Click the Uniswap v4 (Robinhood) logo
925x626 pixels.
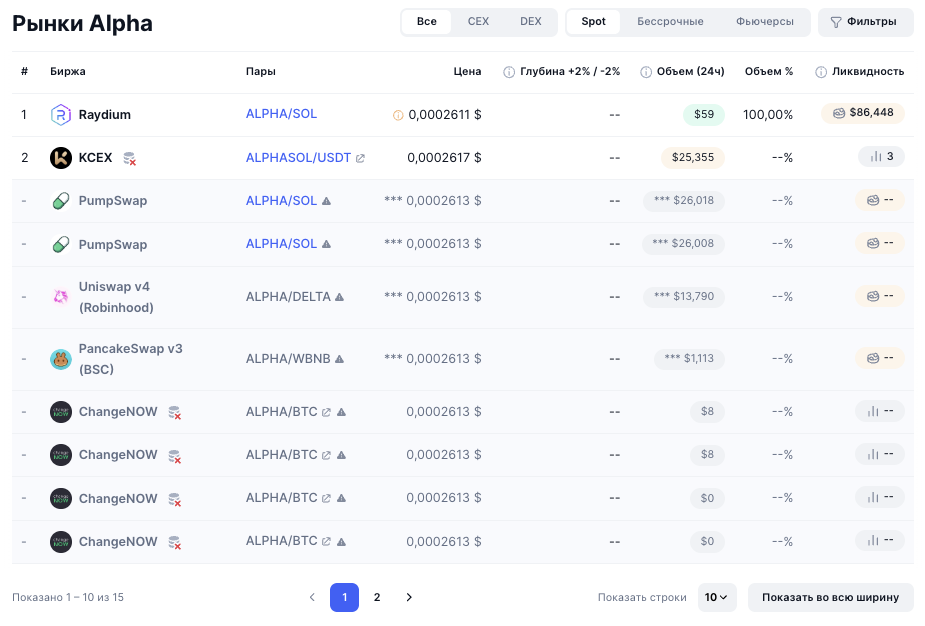coord(61,297)
